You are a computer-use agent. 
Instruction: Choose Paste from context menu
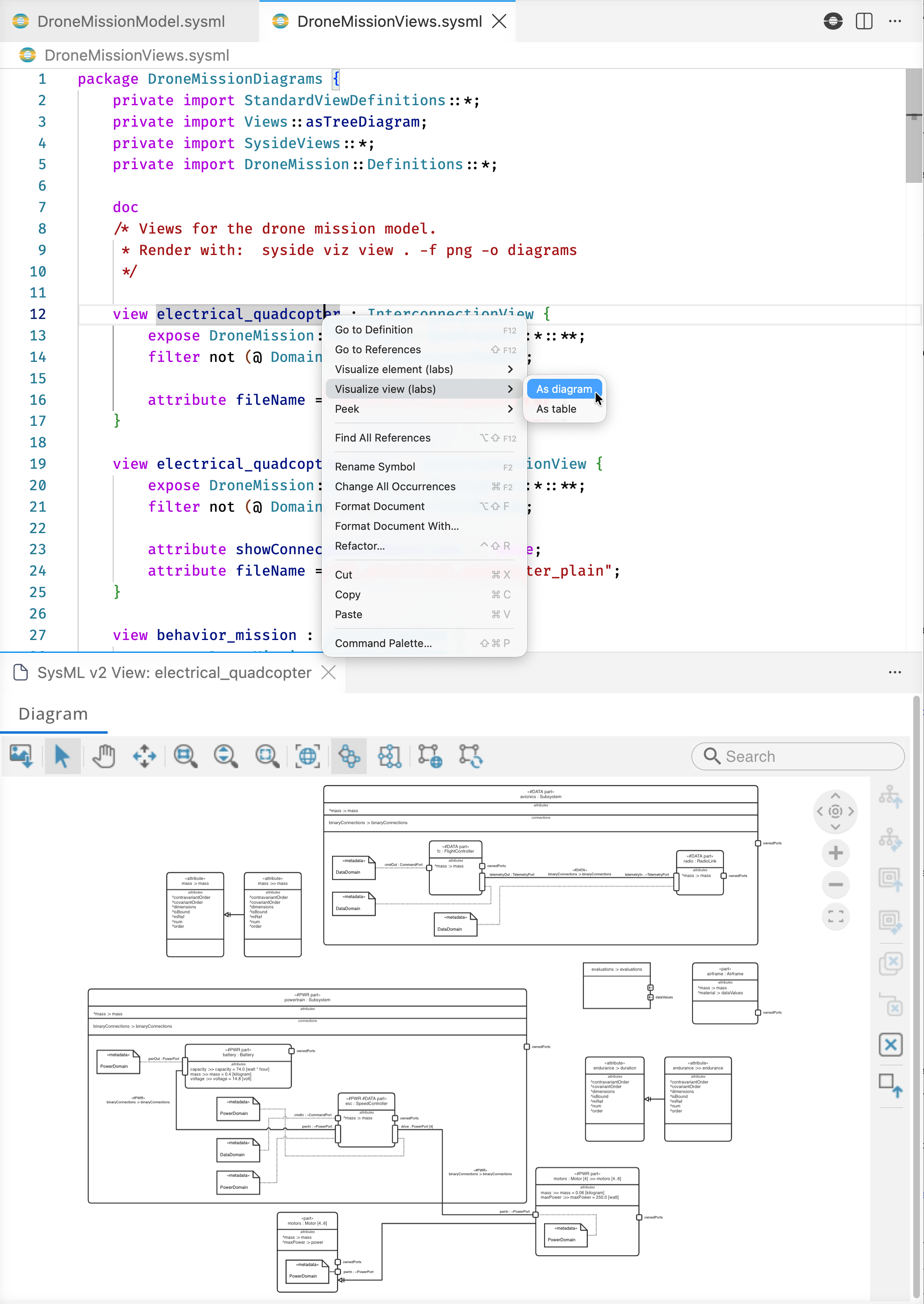click(x=424, y=615)
